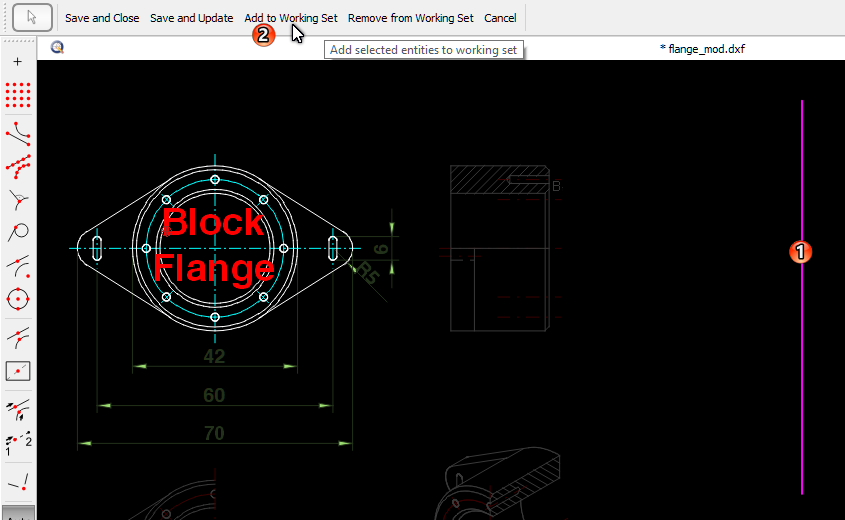Viewport: 845px width, 520px height.
Task: Cancel the block editing
Action: [500, 18]
